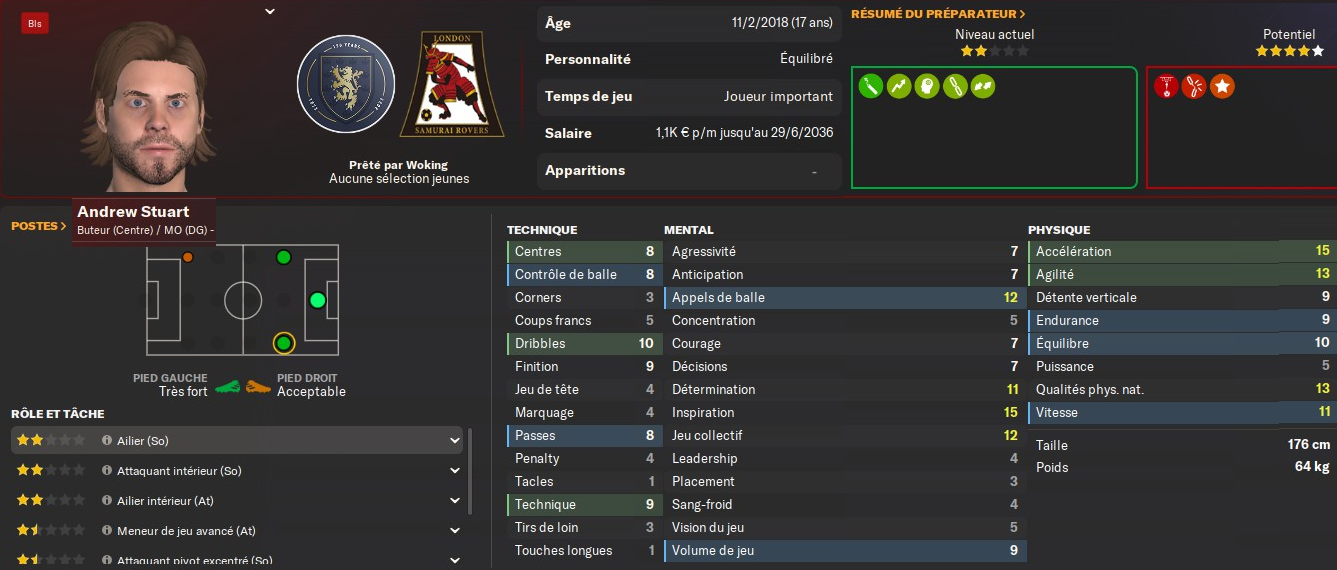Screen dimensions: 1337x570
Task: Select the centre striker position dot
Action: coord(317,300)
